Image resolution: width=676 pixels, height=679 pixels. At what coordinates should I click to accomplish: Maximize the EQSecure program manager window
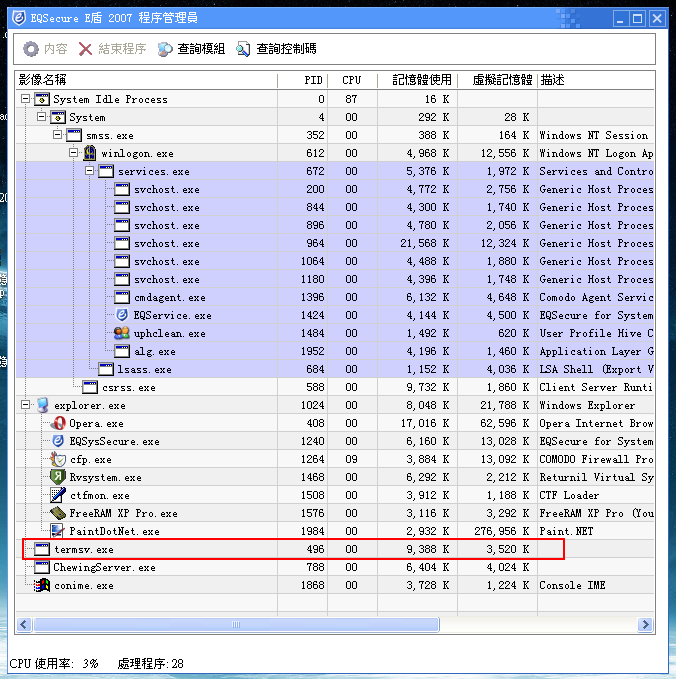click(x=637, y=18)
